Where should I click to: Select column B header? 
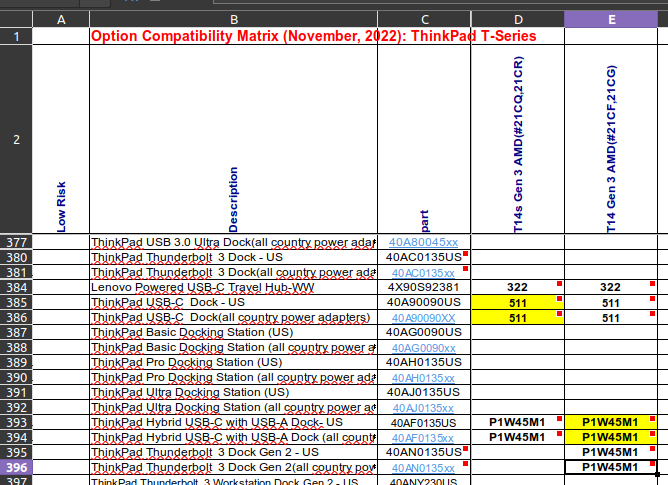[233, 20]
